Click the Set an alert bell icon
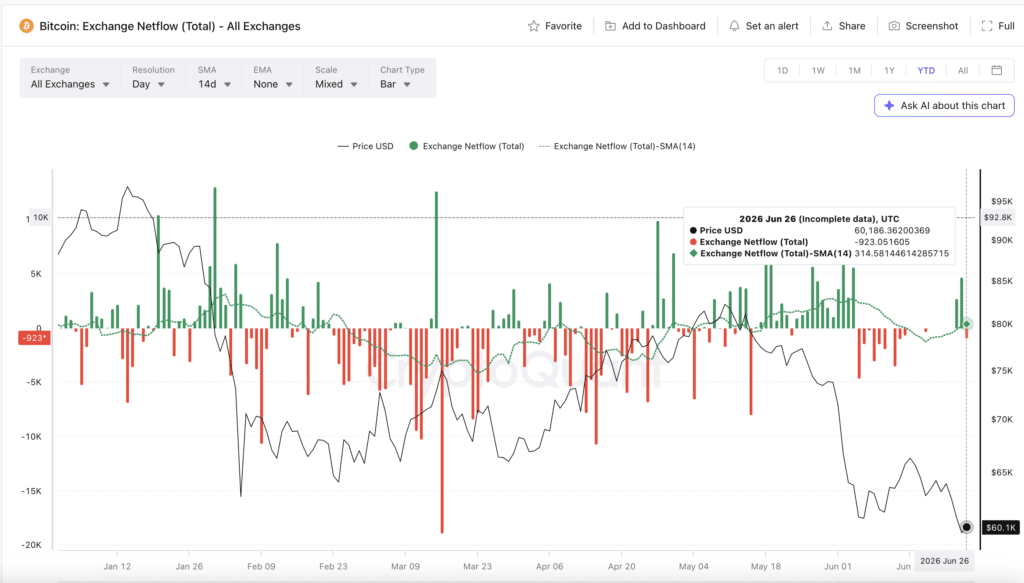Image resolution: width=1024 pixels, height=583 pixels. point(734,26)
